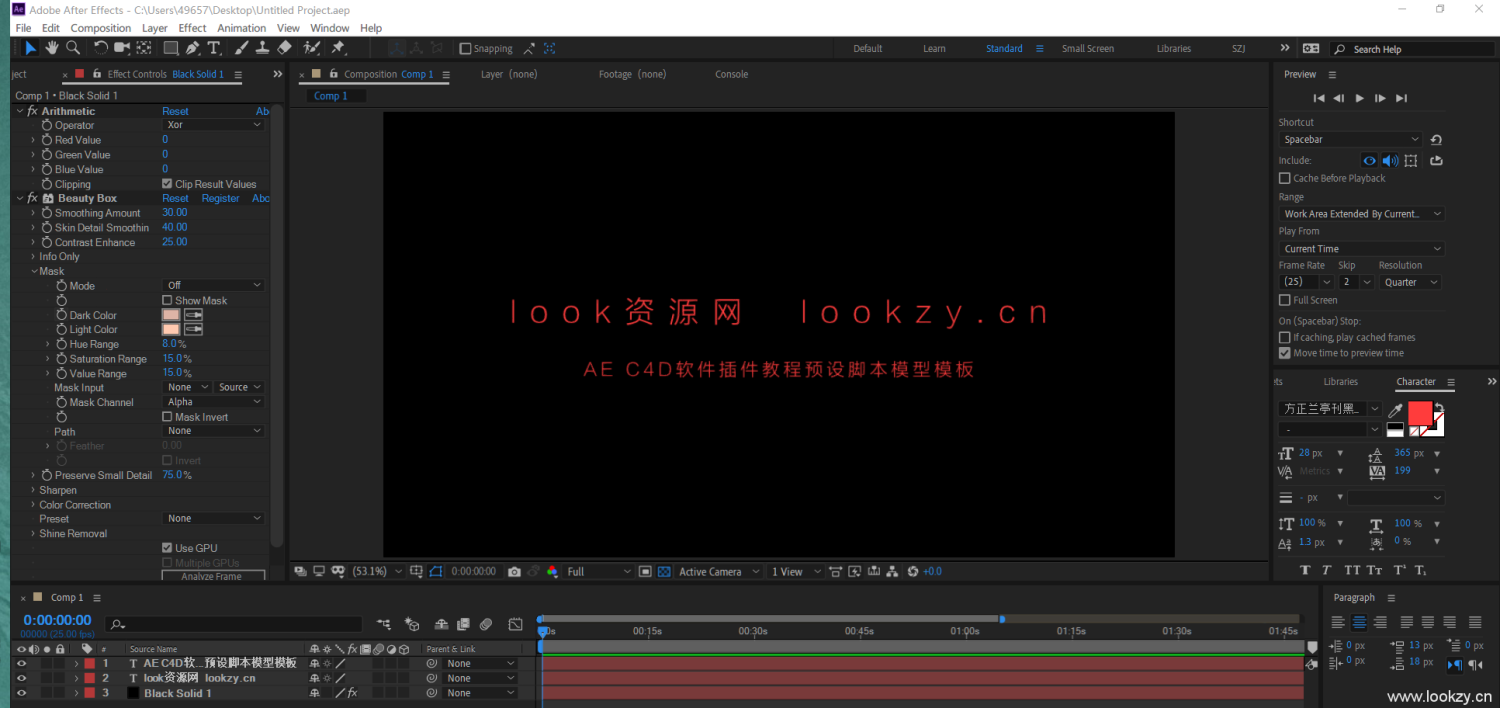
Task: Select the Horizontal Type tool
Action: 214,48
